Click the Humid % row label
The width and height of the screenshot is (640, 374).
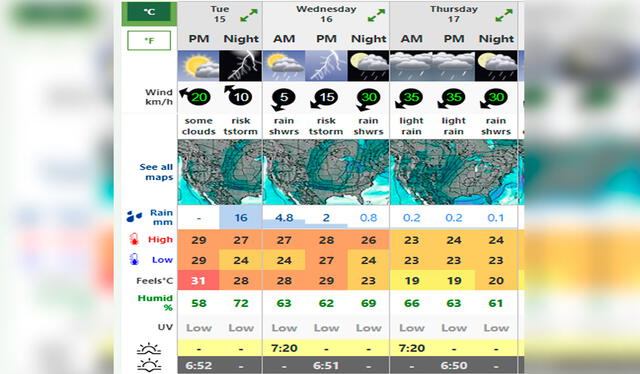[156, 303]
